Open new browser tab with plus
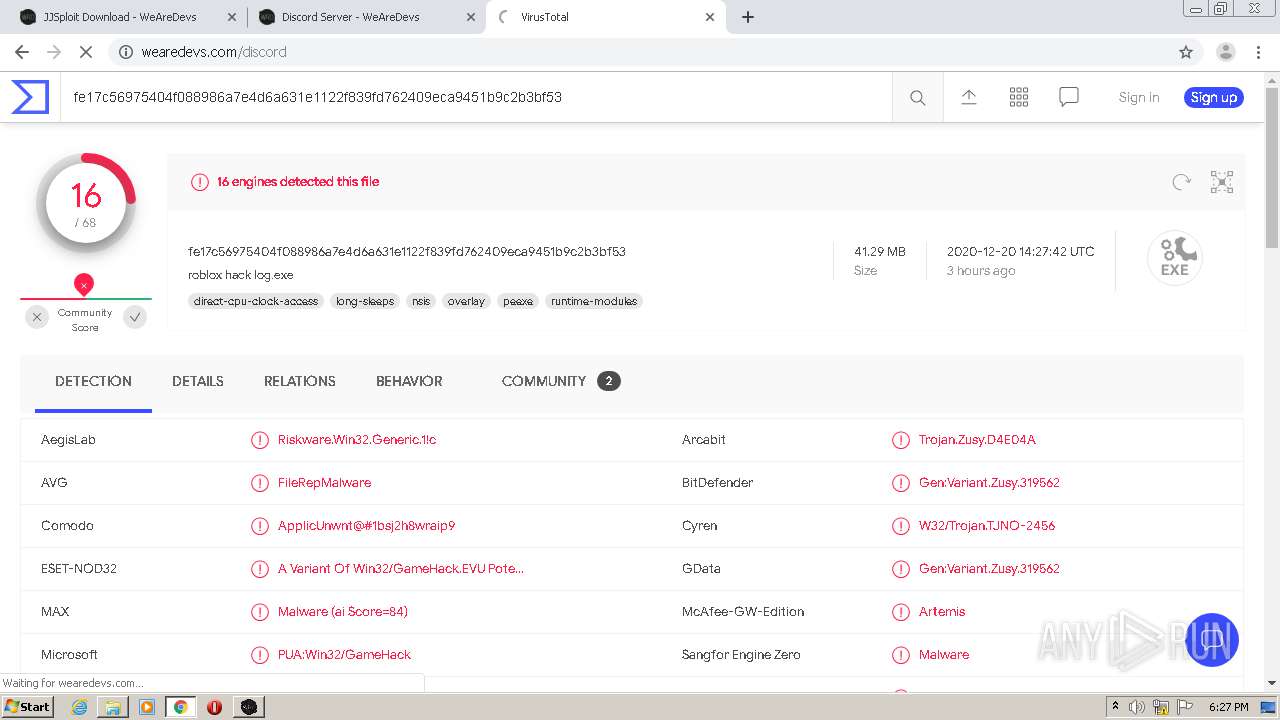The width and height of the screenshot is (1280, 720). tap(748, 17)
